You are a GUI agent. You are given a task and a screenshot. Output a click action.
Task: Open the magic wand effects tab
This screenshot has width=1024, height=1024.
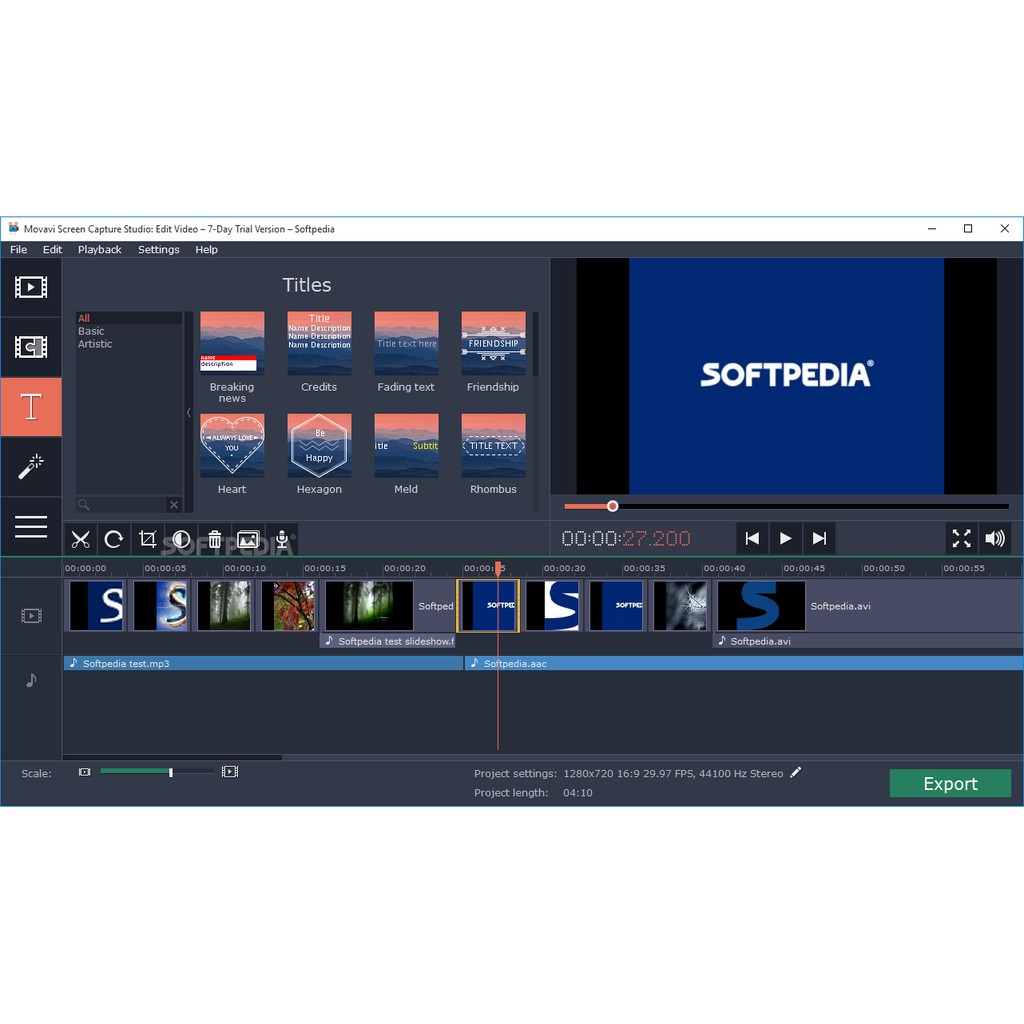pos(31,466)
